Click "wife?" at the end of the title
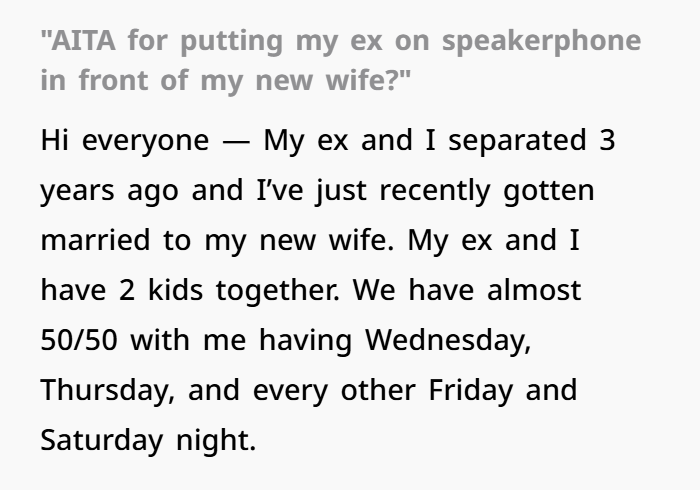This screenshot has width=700, height=490. click(361, 80)
